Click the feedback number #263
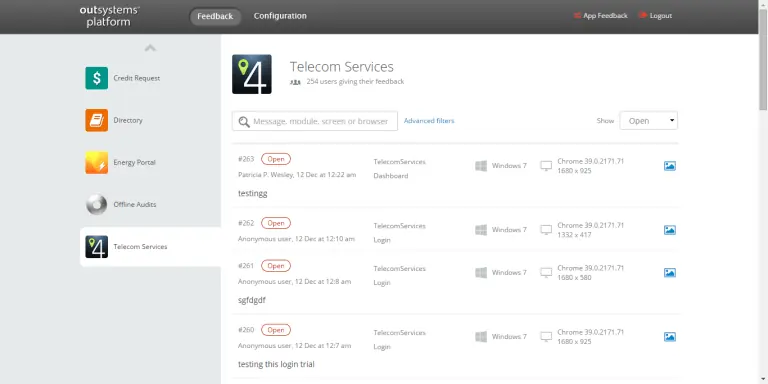The width and height of the screenshot is (768, 384). click(246, 159)
